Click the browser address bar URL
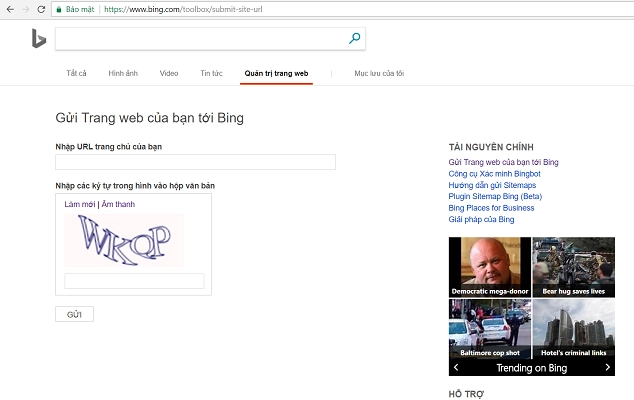 183,9
